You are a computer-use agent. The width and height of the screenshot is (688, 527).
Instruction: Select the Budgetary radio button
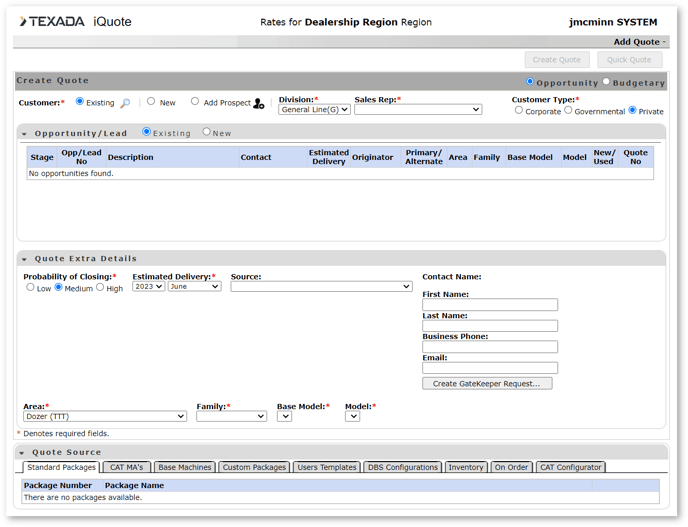click(607, 82)
